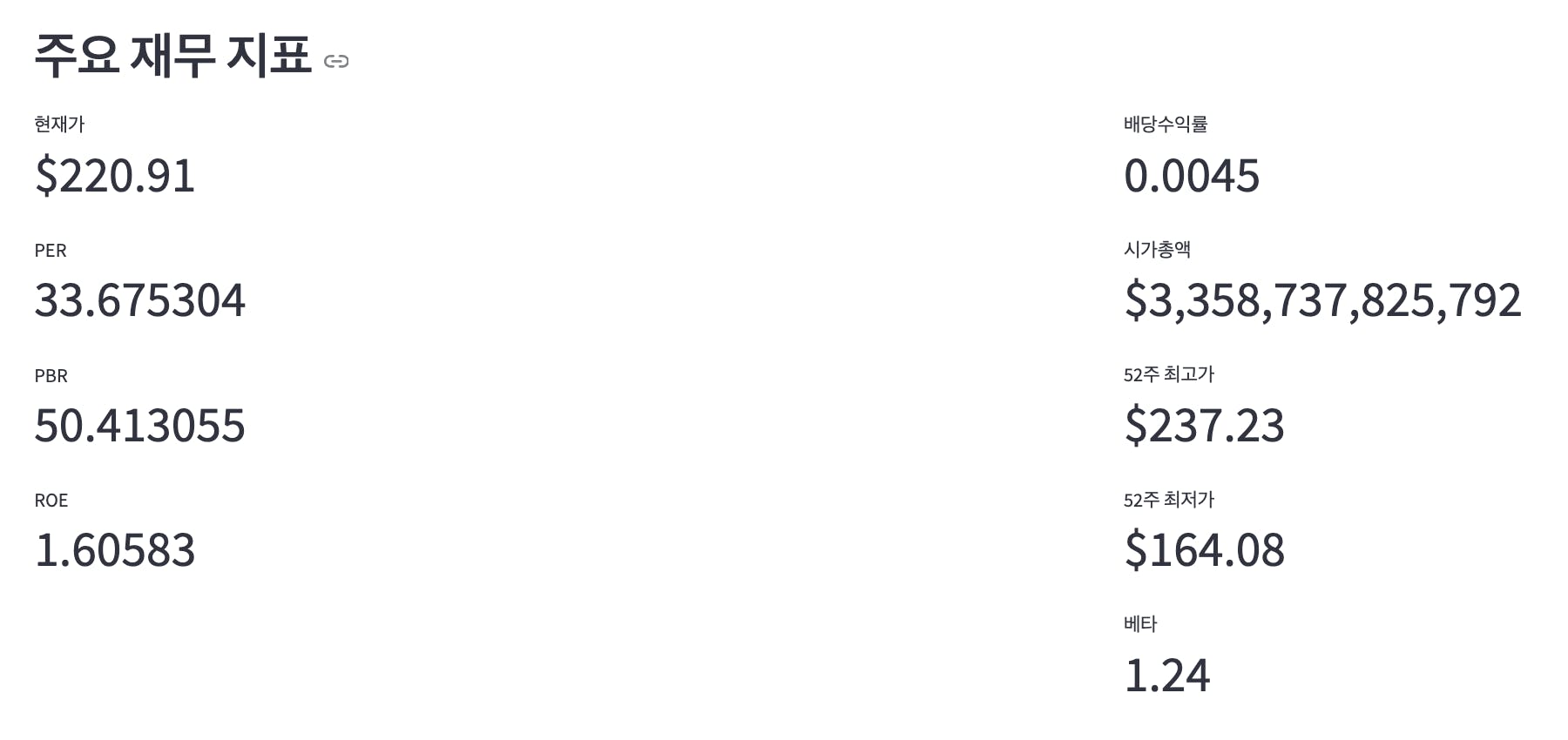This screenshot has height=740, width=1568.
Task: Select the dividend yield value 0.0045
Action: coord(1192,176)
